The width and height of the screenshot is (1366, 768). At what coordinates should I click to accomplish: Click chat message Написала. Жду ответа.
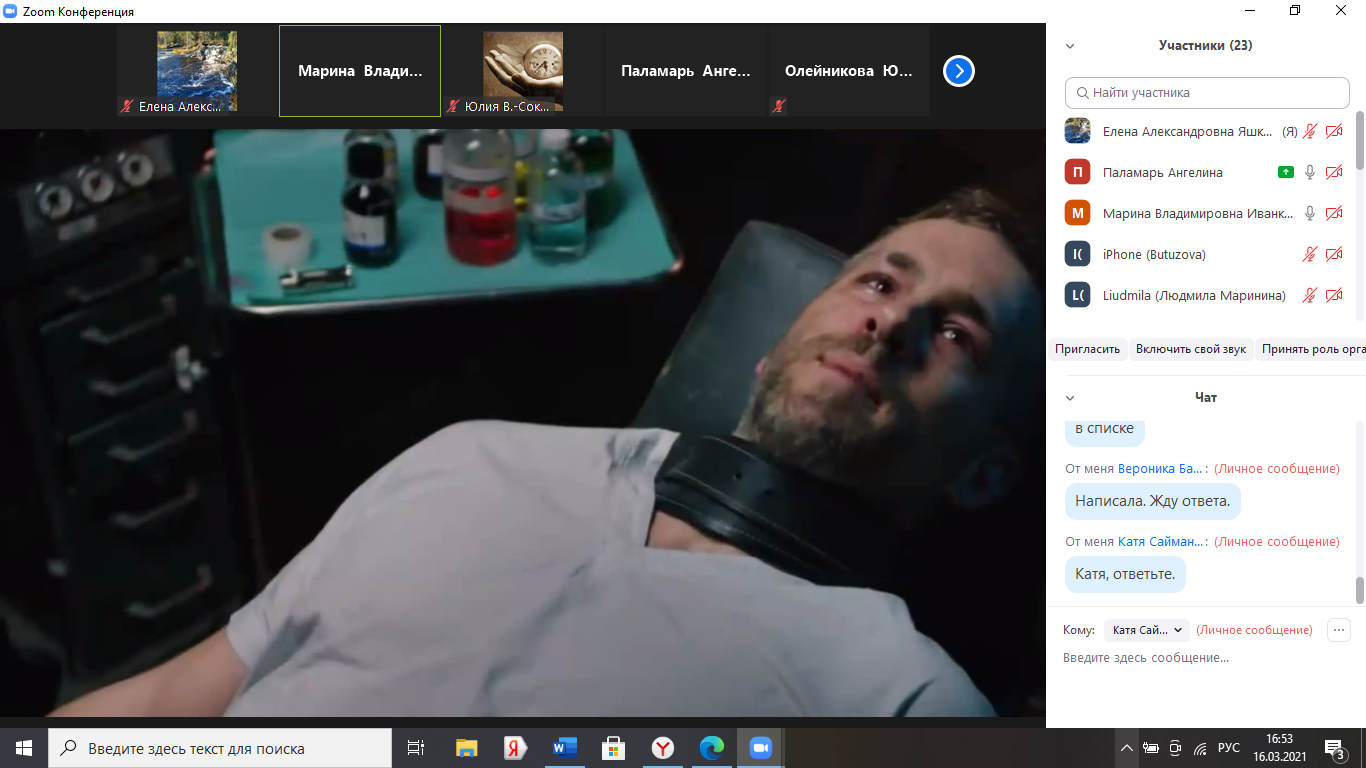click(1152, 501)
